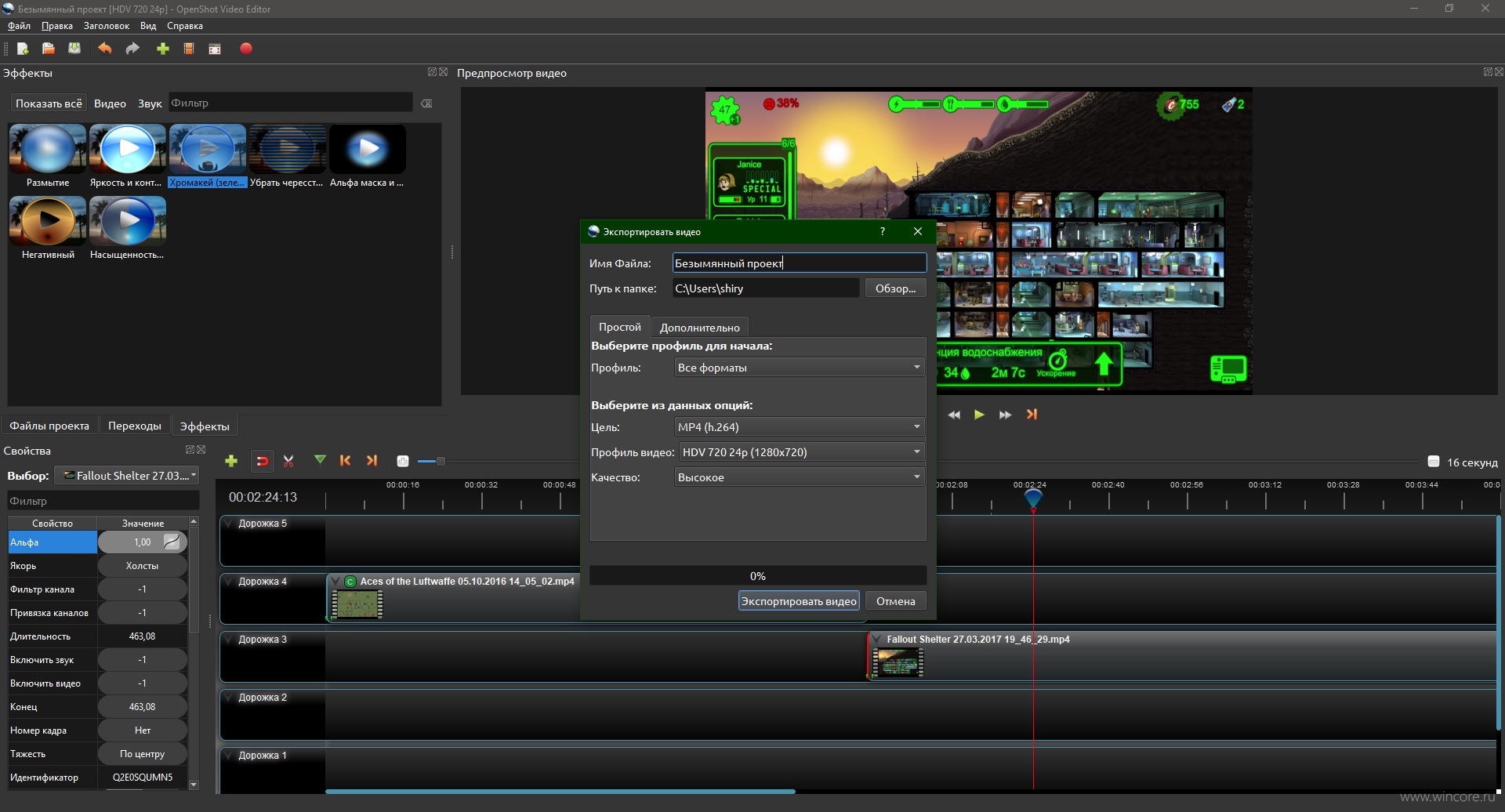
Task: Click the Имя Файла input field
Action: (x=800, y=263)
